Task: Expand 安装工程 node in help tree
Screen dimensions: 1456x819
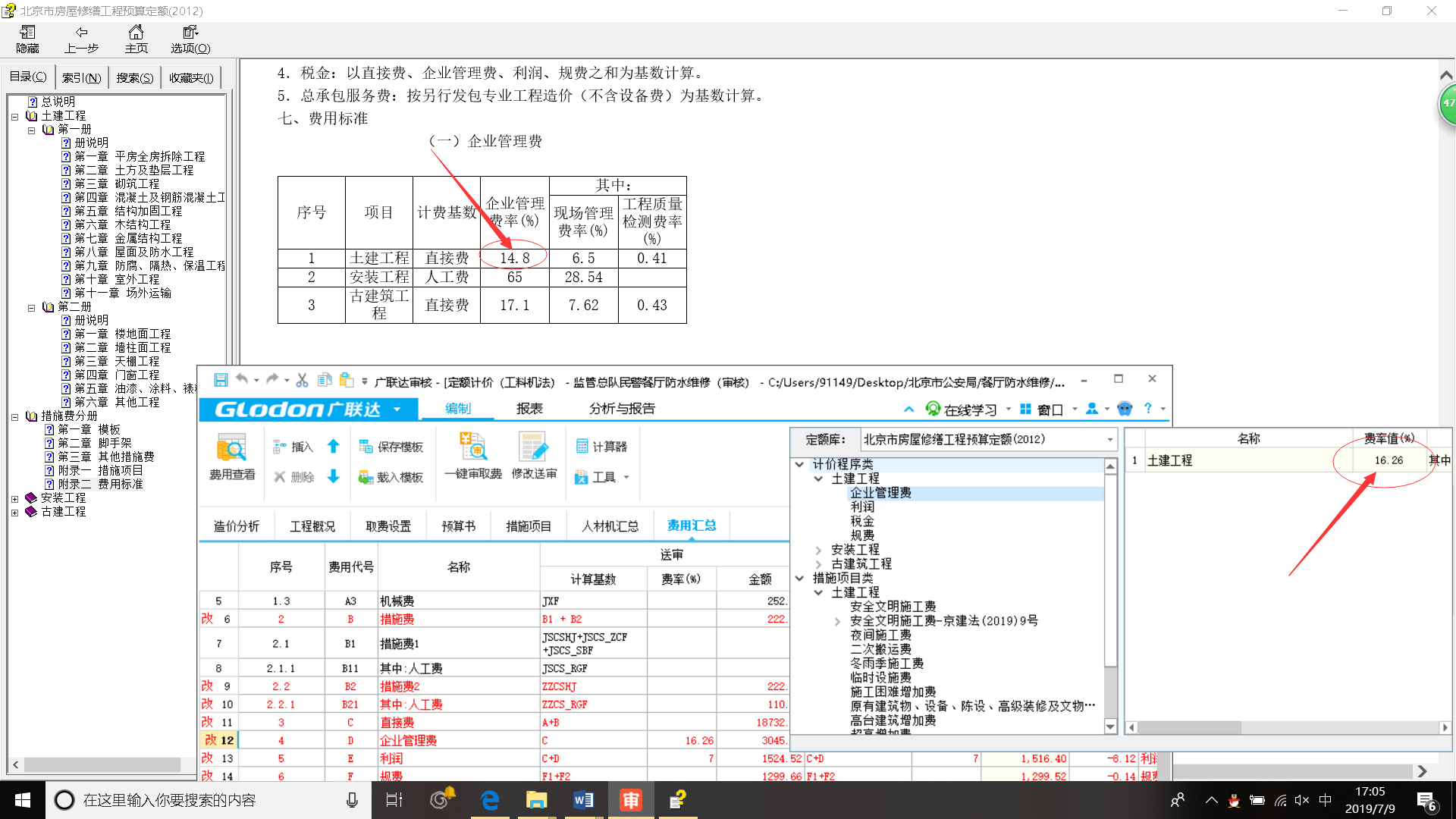Action: pyautogui.click(x=14, y=499)
